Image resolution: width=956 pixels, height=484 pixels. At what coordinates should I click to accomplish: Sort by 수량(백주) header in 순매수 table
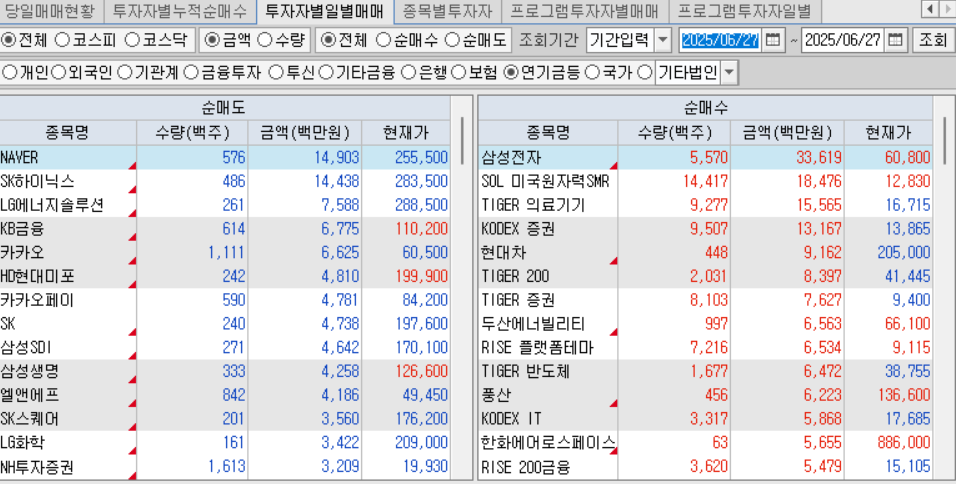coord(674,132)
